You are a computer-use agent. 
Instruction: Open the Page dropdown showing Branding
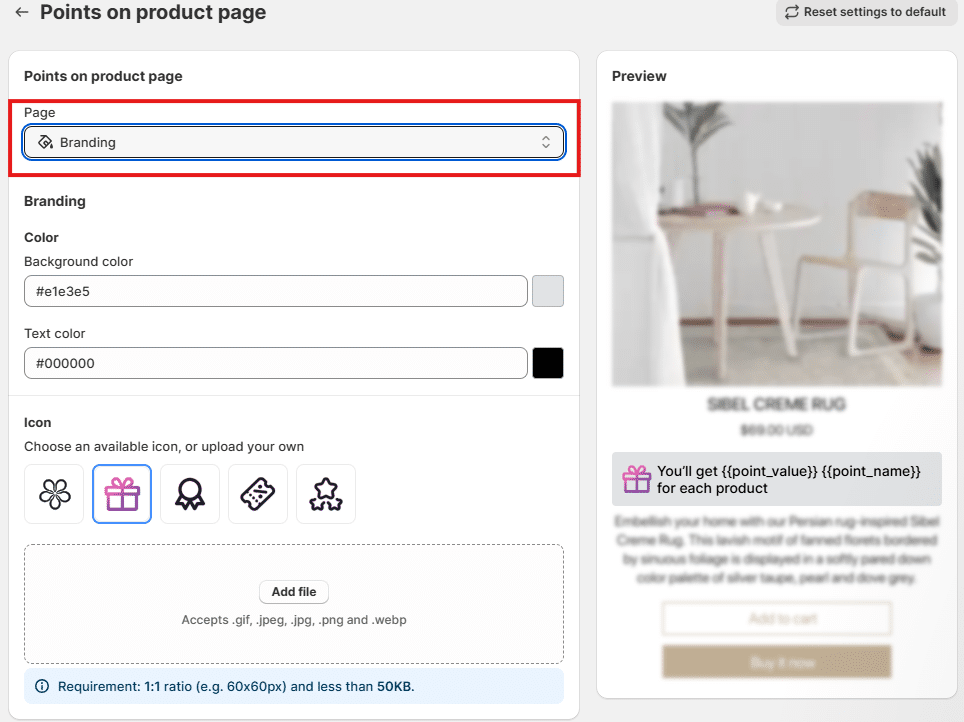293,142
